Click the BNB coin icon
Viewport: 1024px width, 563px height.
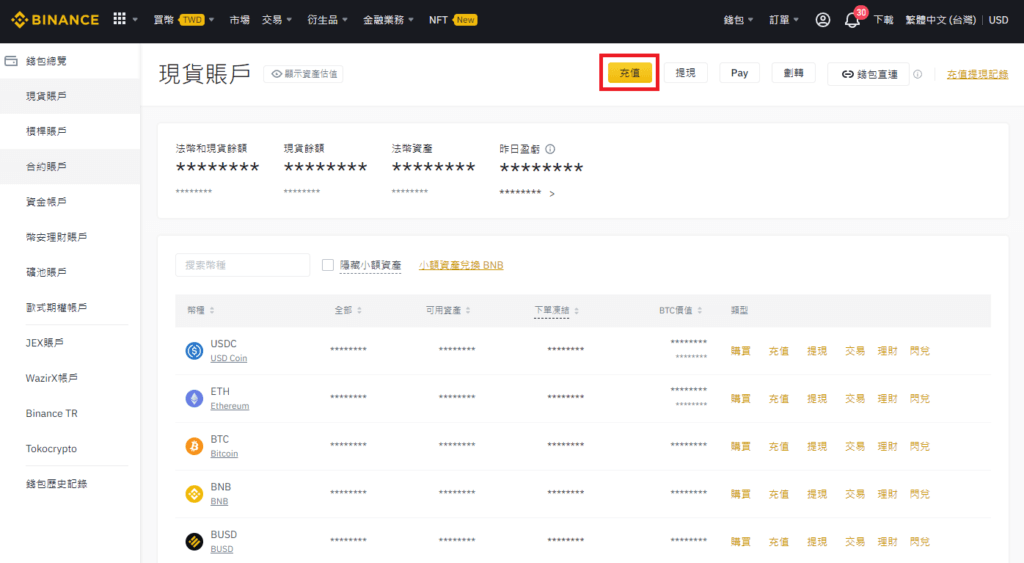(x=194, y=494)
